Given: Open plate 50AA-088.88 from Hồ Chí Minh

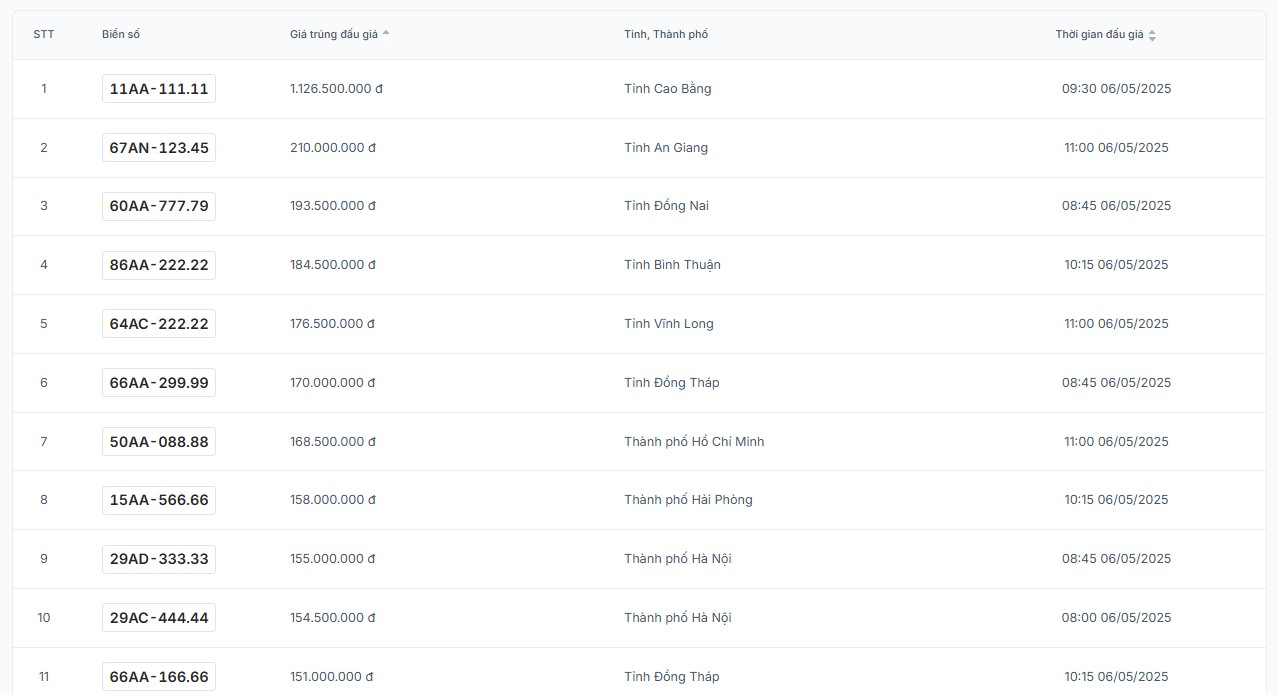Looking at the screenshot, I should click(x=159, y=442).
